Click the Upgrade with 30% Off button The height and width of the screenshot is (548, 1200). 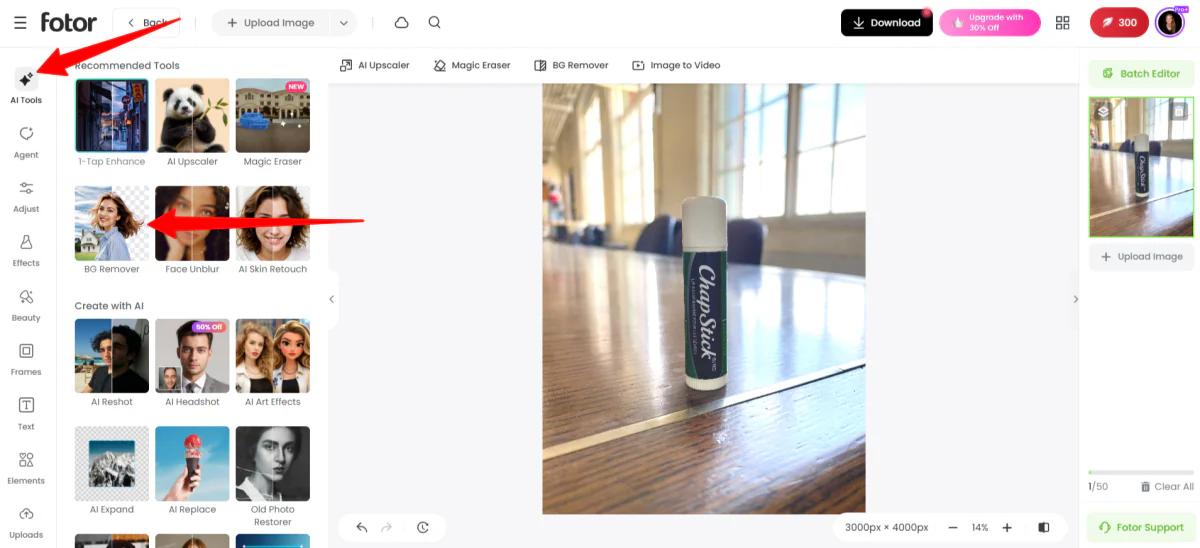click(x=989, y=22)
